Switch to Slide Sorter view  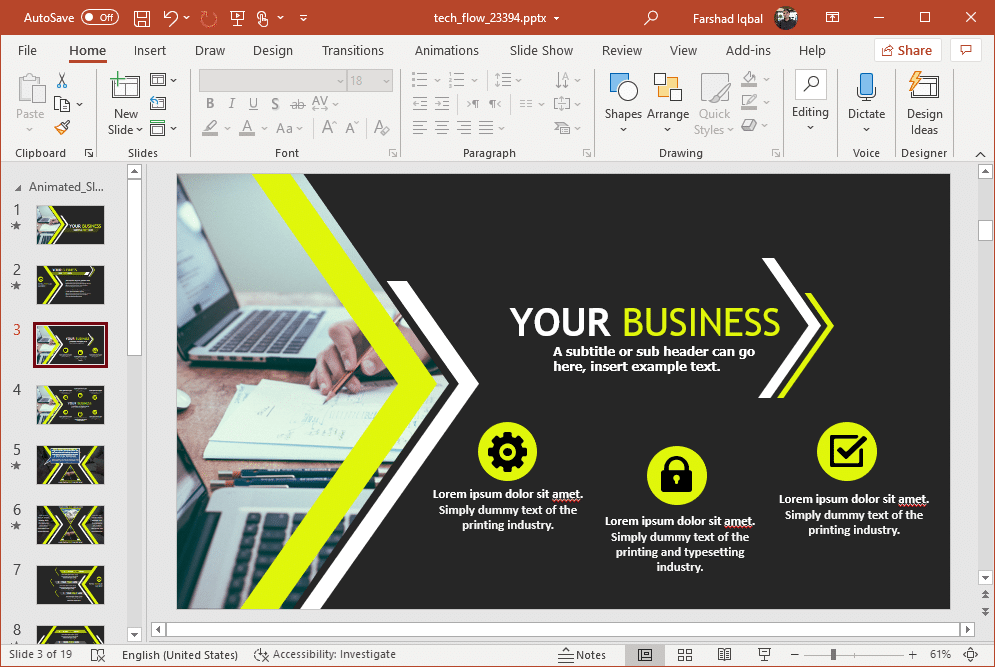pyautogui.click(x=685, y=655)
